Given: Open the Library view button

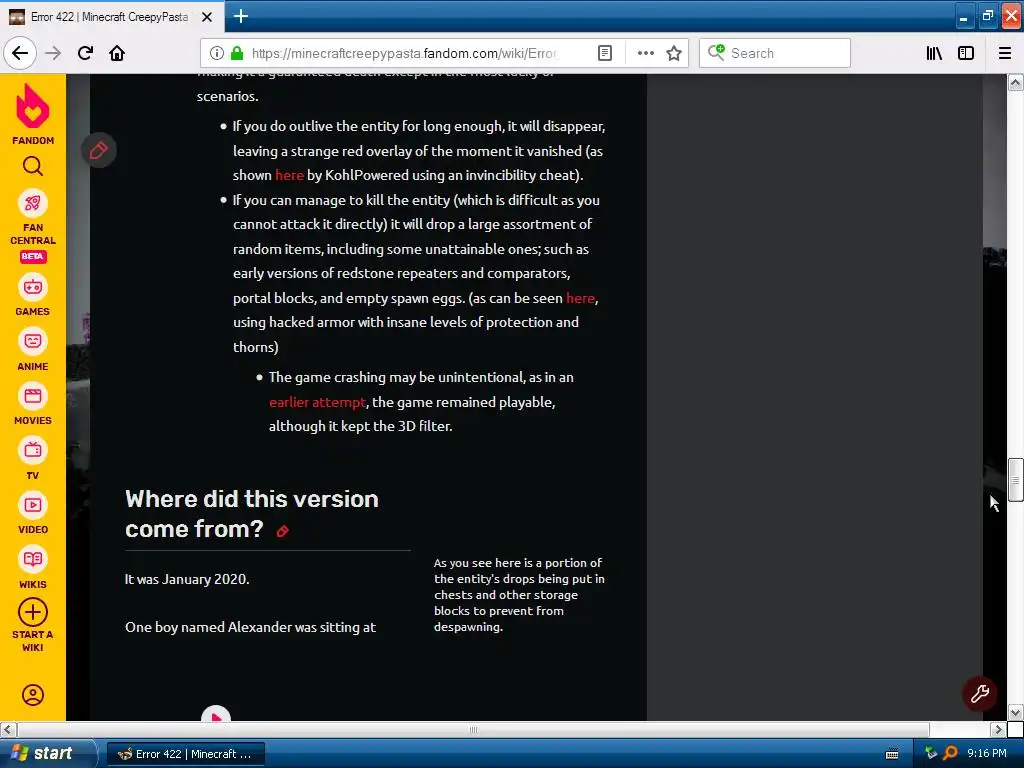Looking at the screenshot, I should pyautogui.click(x=935, y=53).
